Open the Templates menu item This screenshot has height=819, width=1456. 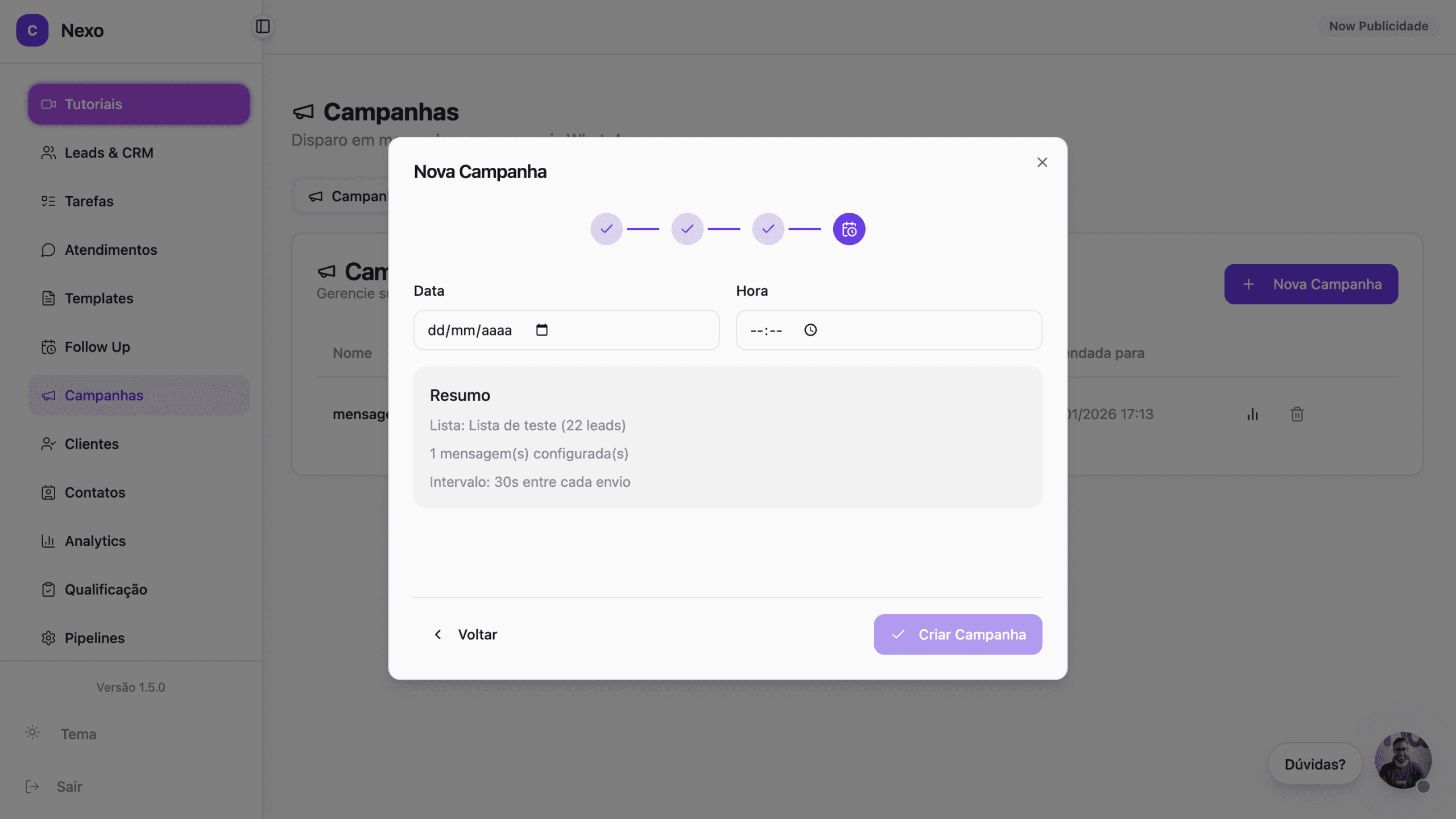99,299
